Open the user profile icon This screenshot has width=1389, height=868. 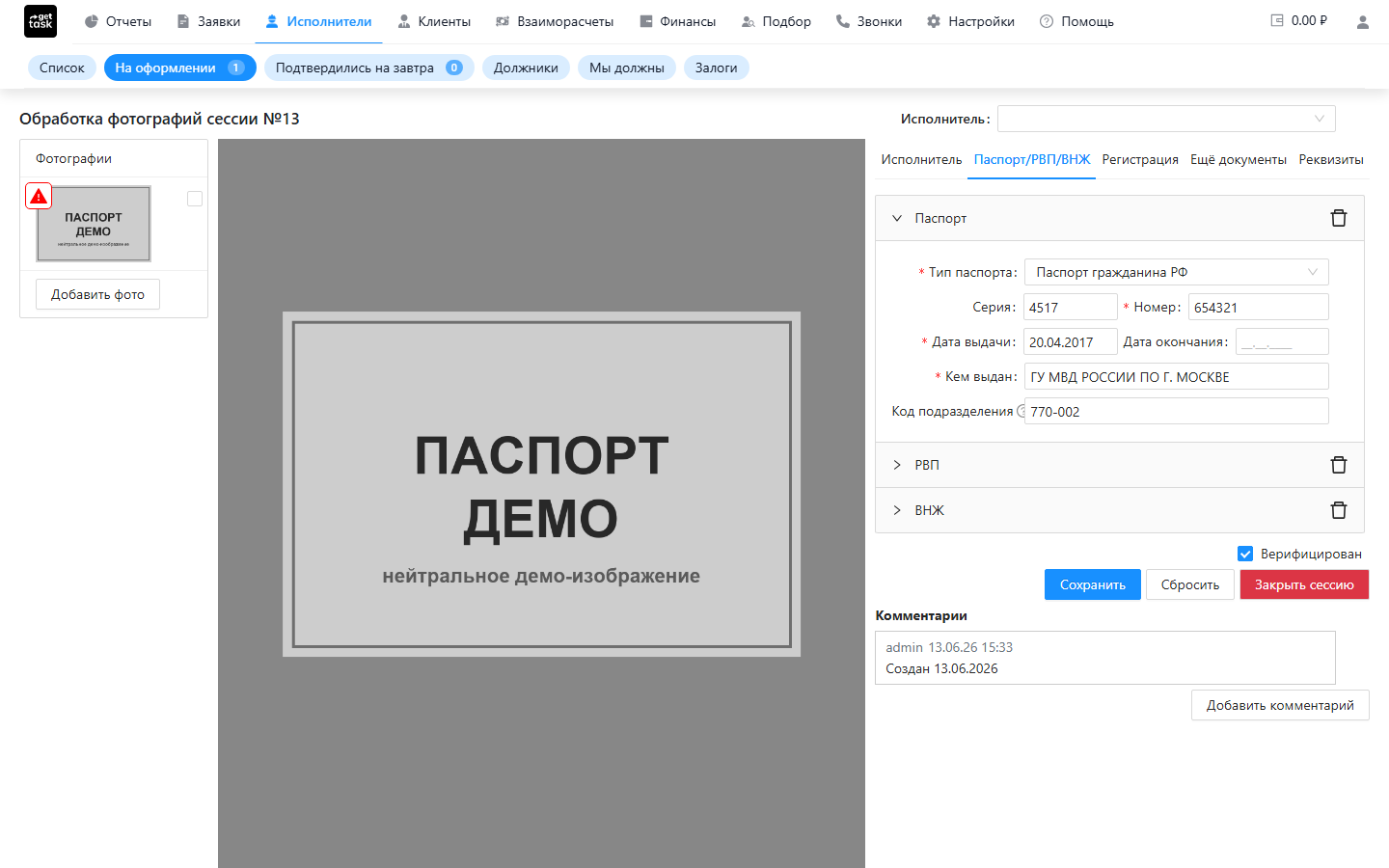coord(1362,21)
